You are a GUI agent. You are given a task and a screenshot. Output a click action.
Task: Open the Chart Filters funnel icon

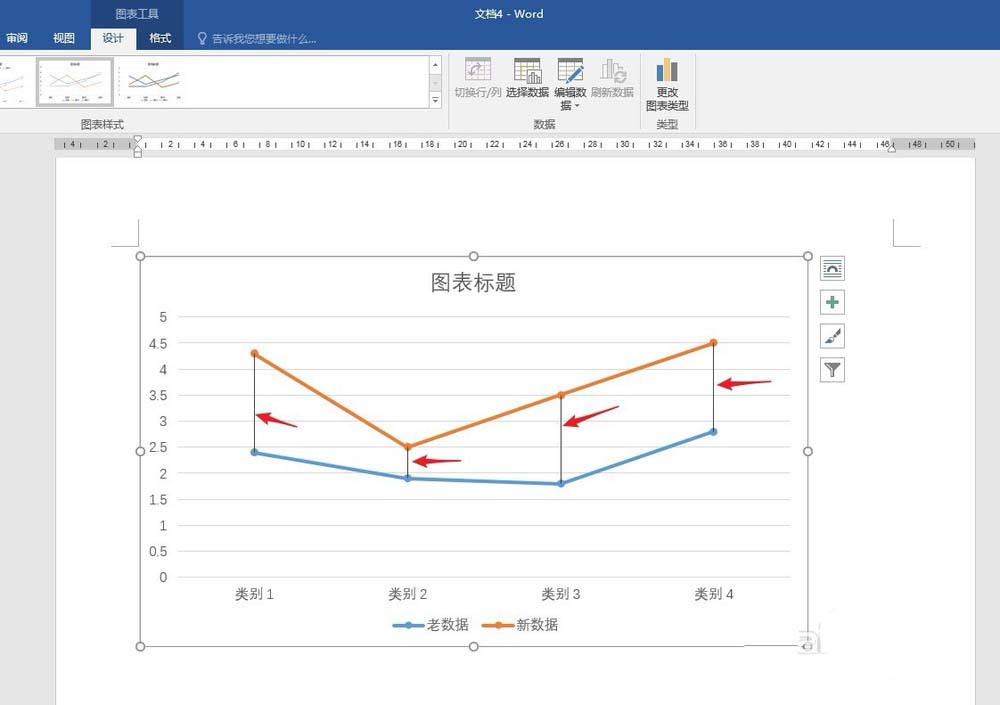click(x=831, y=370)
